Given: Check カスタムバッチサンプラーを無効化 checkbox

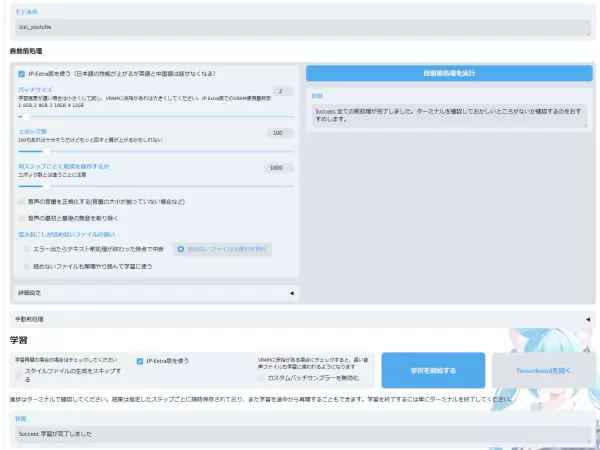Looking at the screenshot, I should click(x=261, y=378).
